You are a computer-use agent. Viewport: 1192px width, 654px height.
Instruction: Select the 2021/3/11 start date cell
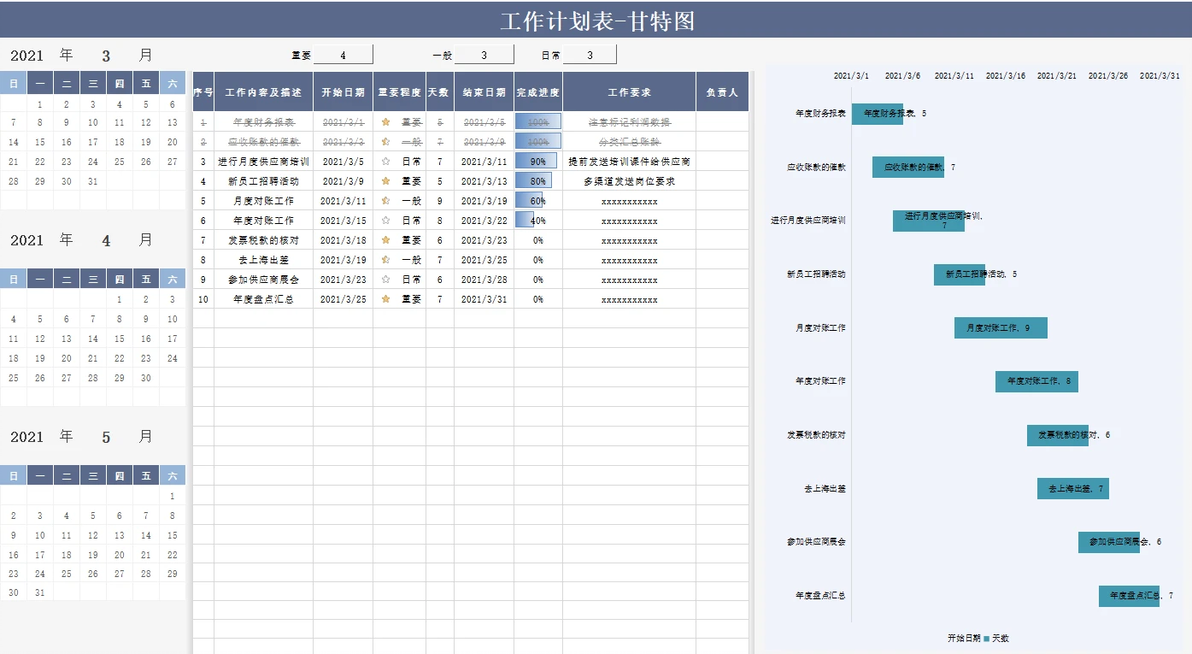click(x=343, y=201)
